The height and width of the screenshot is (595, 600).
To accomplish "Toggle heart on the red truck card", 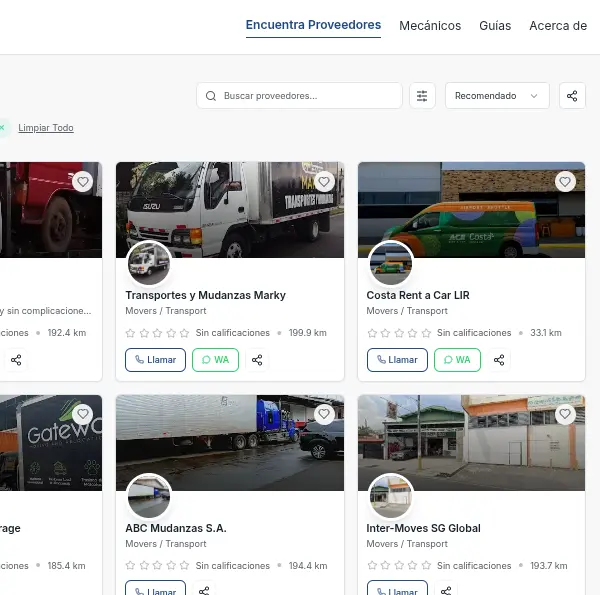I will (x=83, y=182).
